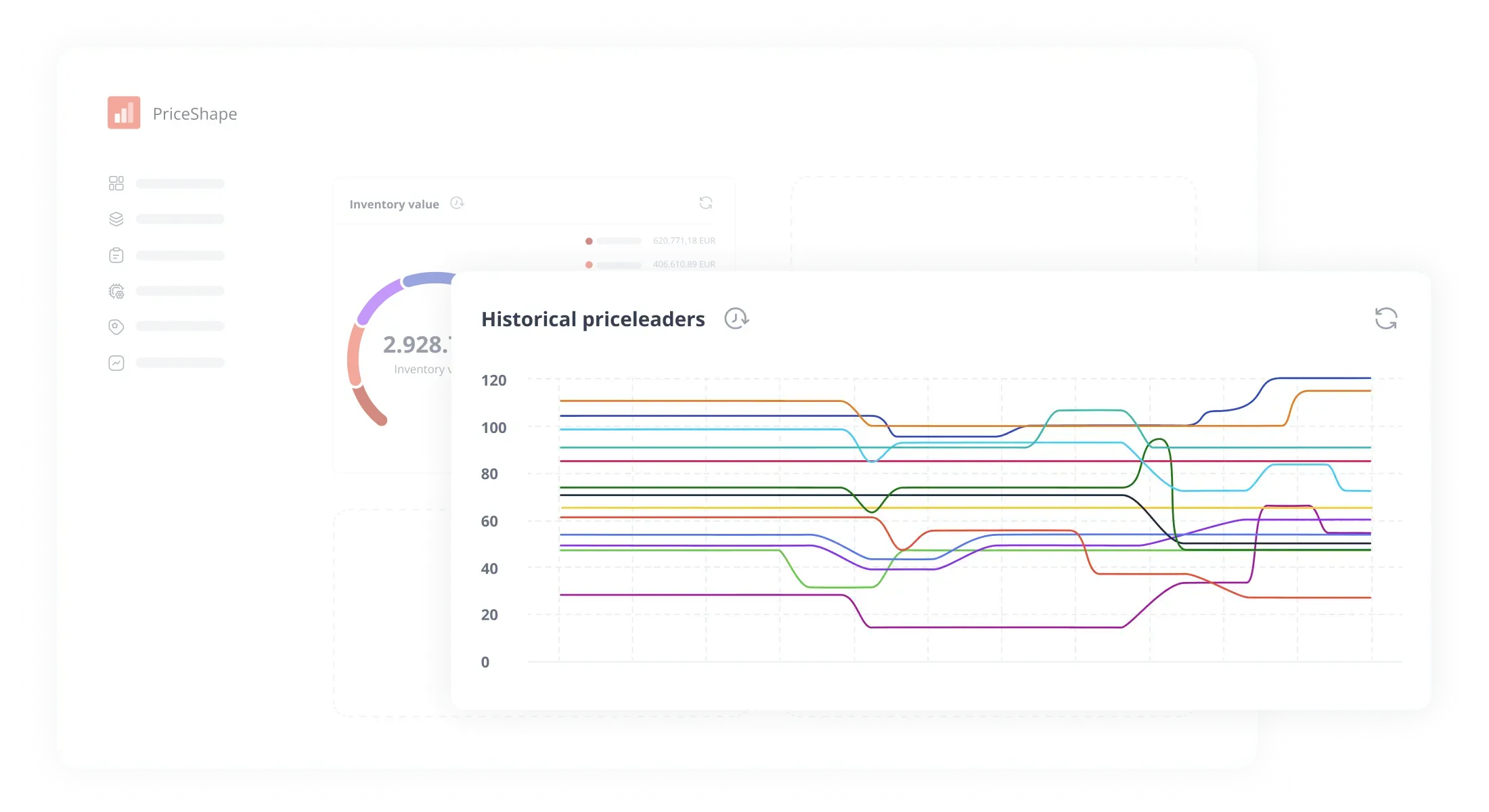Select the Inventory value heading
This screenshot has width=1489, height=812.
[x=394, y=204]
